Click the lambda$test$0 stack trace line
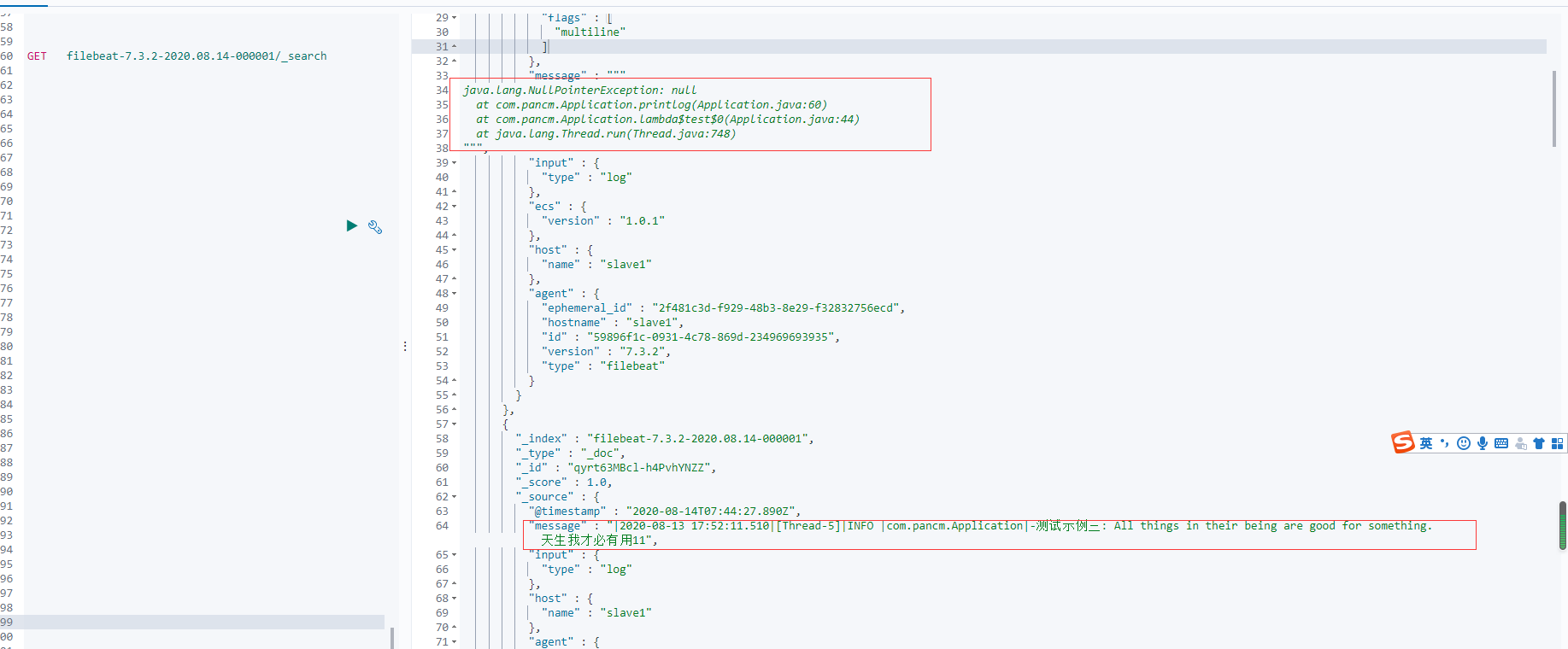1568x649 pixels. pyautogui.click(x=667, y=119)
